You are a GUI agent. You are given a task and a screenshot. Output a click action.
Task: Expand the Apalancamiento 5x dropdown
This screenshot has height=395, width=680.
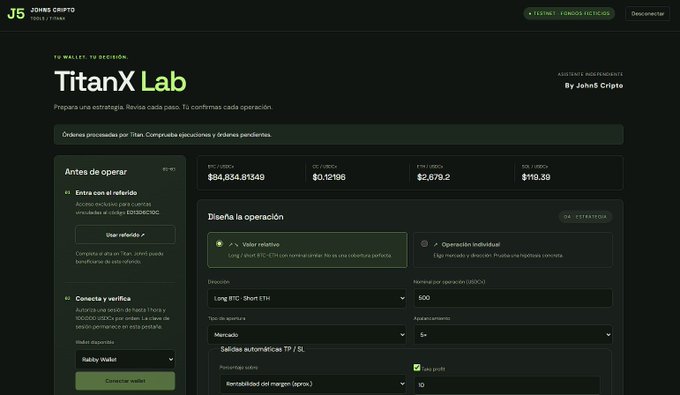513,335
